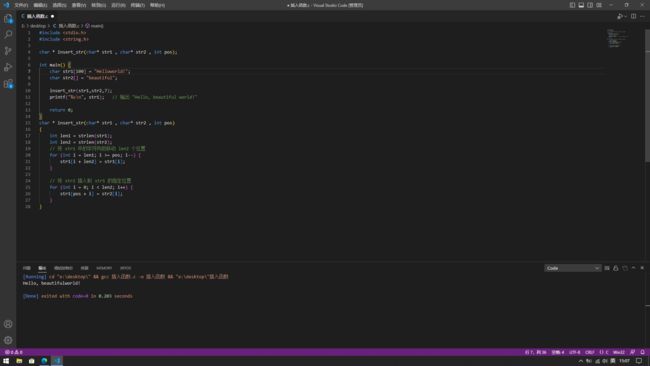Open the 编辑 (Edit) menu
650x366 pixels.
(x=40, y=5)
